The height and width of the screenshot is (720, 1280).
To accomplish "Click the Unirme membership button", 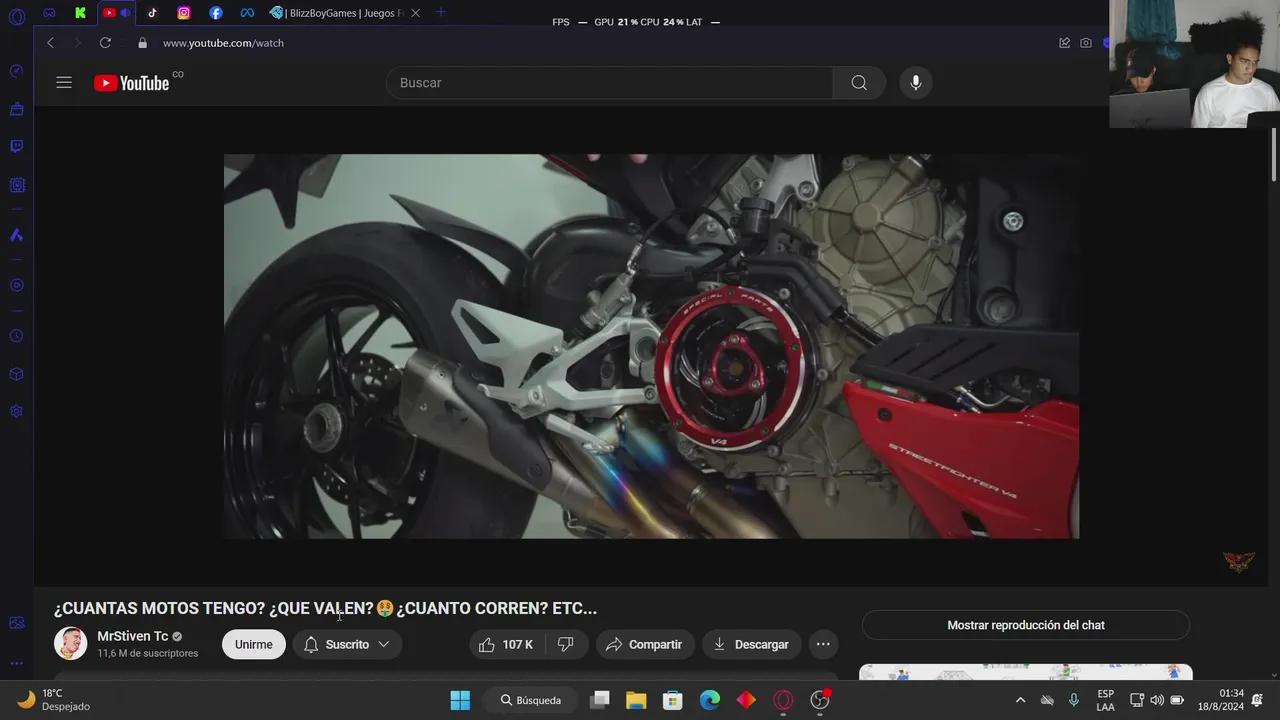I will click(x=253, y=645).
